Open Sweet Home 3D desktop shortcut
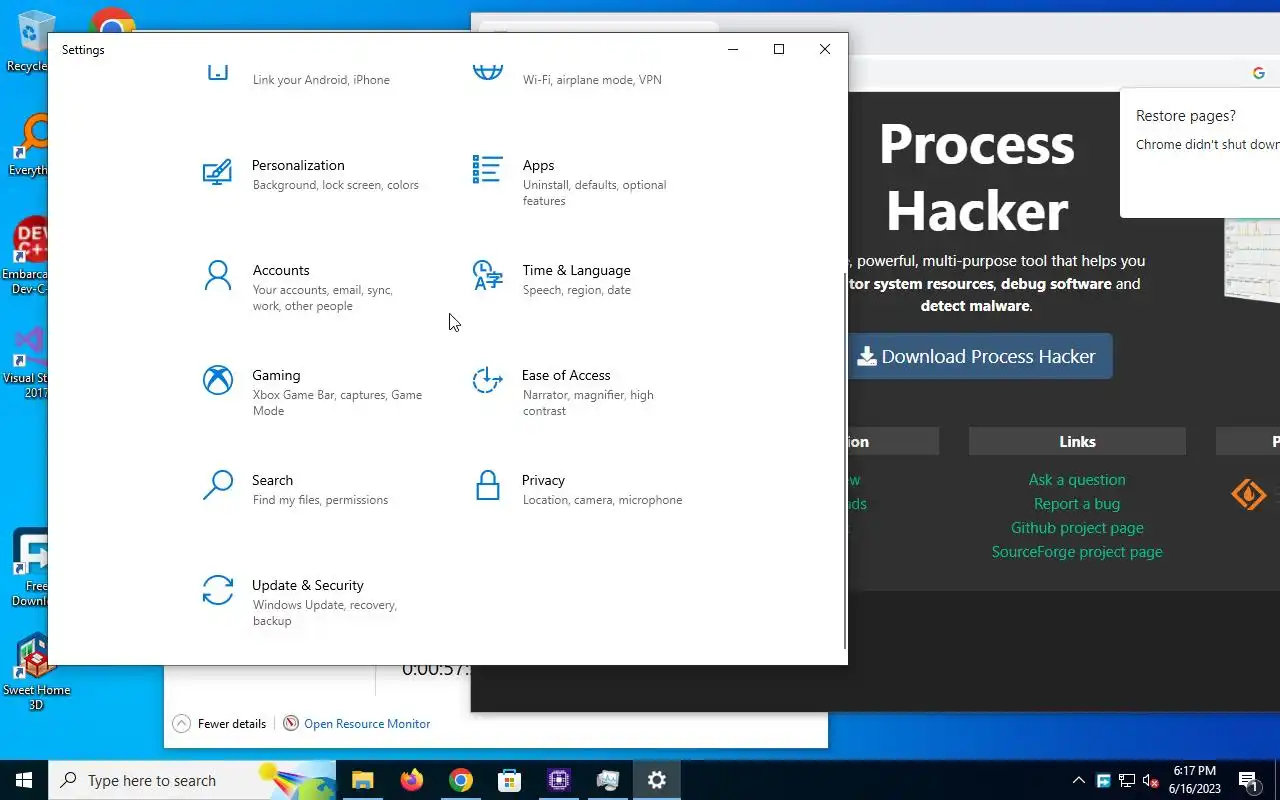This screenshot has height=800, width=1280. pyautogui.click(x=36, y=671)
